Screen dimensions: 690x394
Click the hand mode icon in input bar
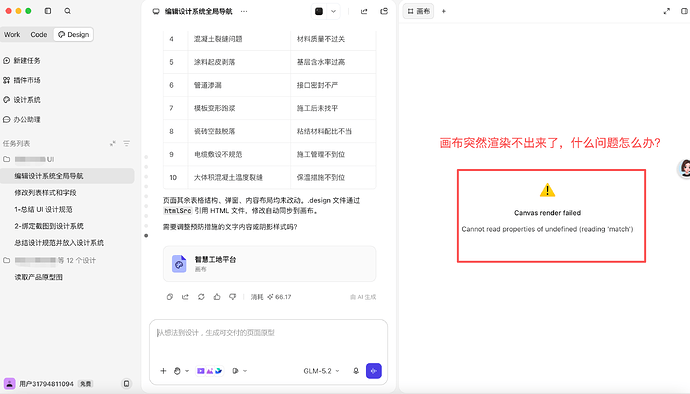click(x=177, y=371)
